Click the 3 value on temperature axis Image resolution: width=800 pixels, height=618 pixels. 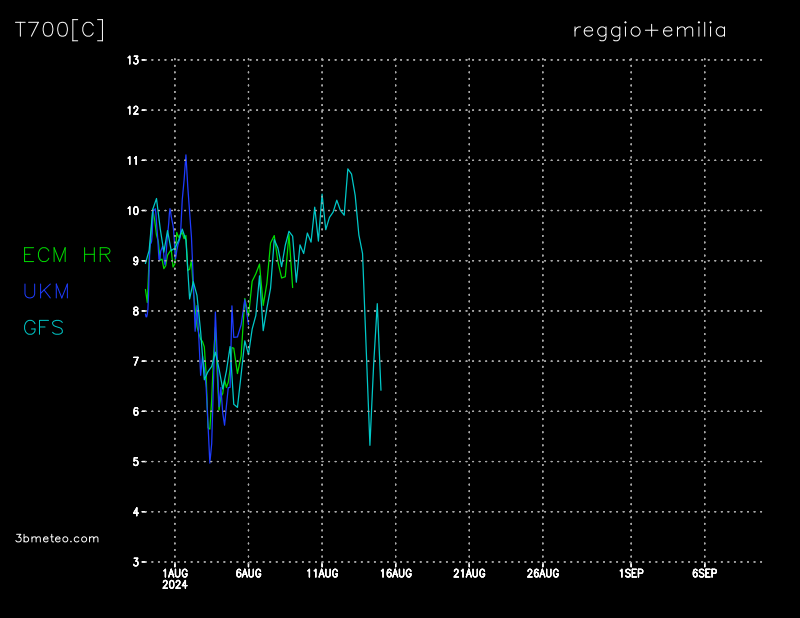(x=134, y=562)
